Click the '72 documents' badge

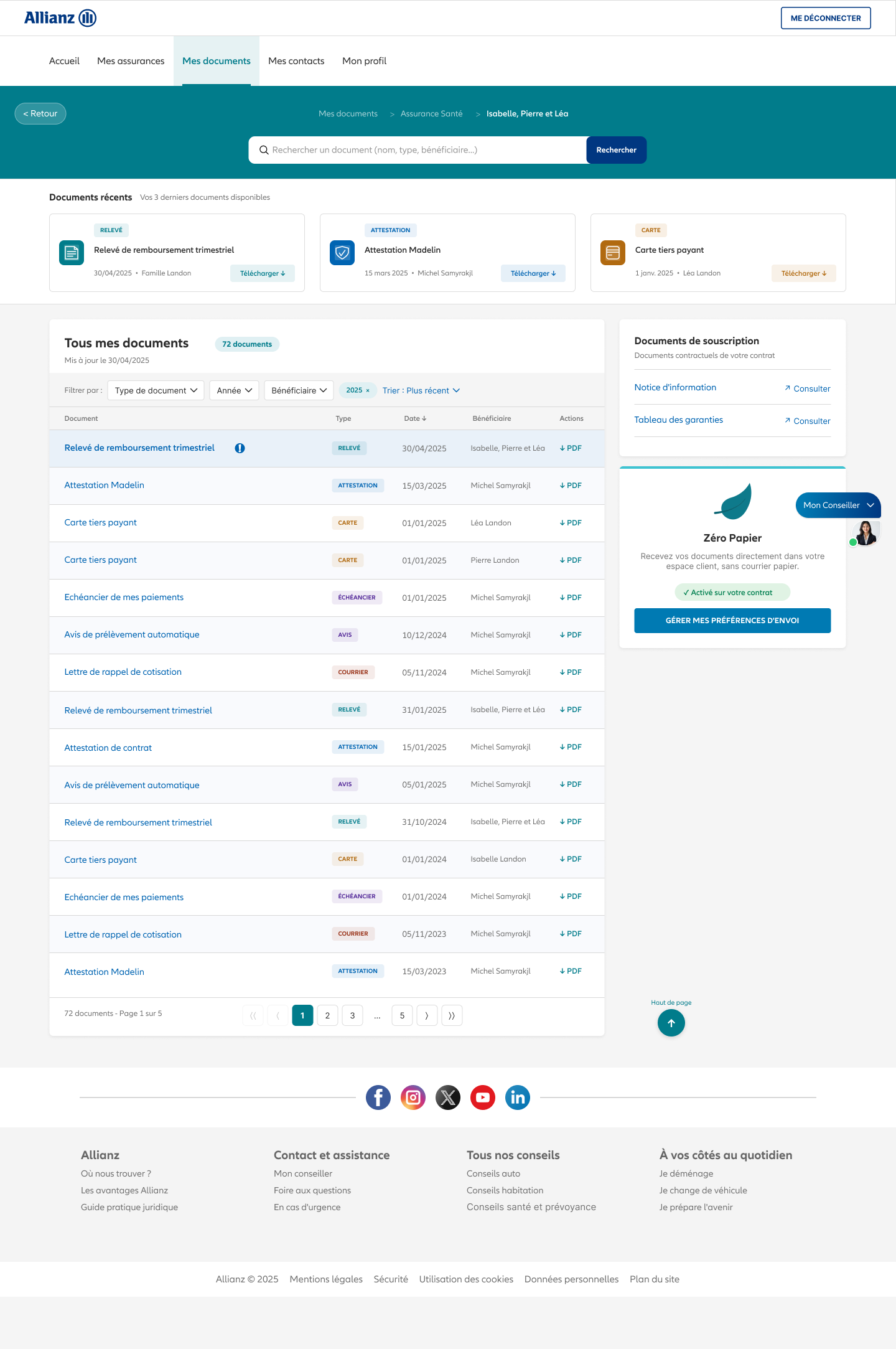[x=247, y=344]
